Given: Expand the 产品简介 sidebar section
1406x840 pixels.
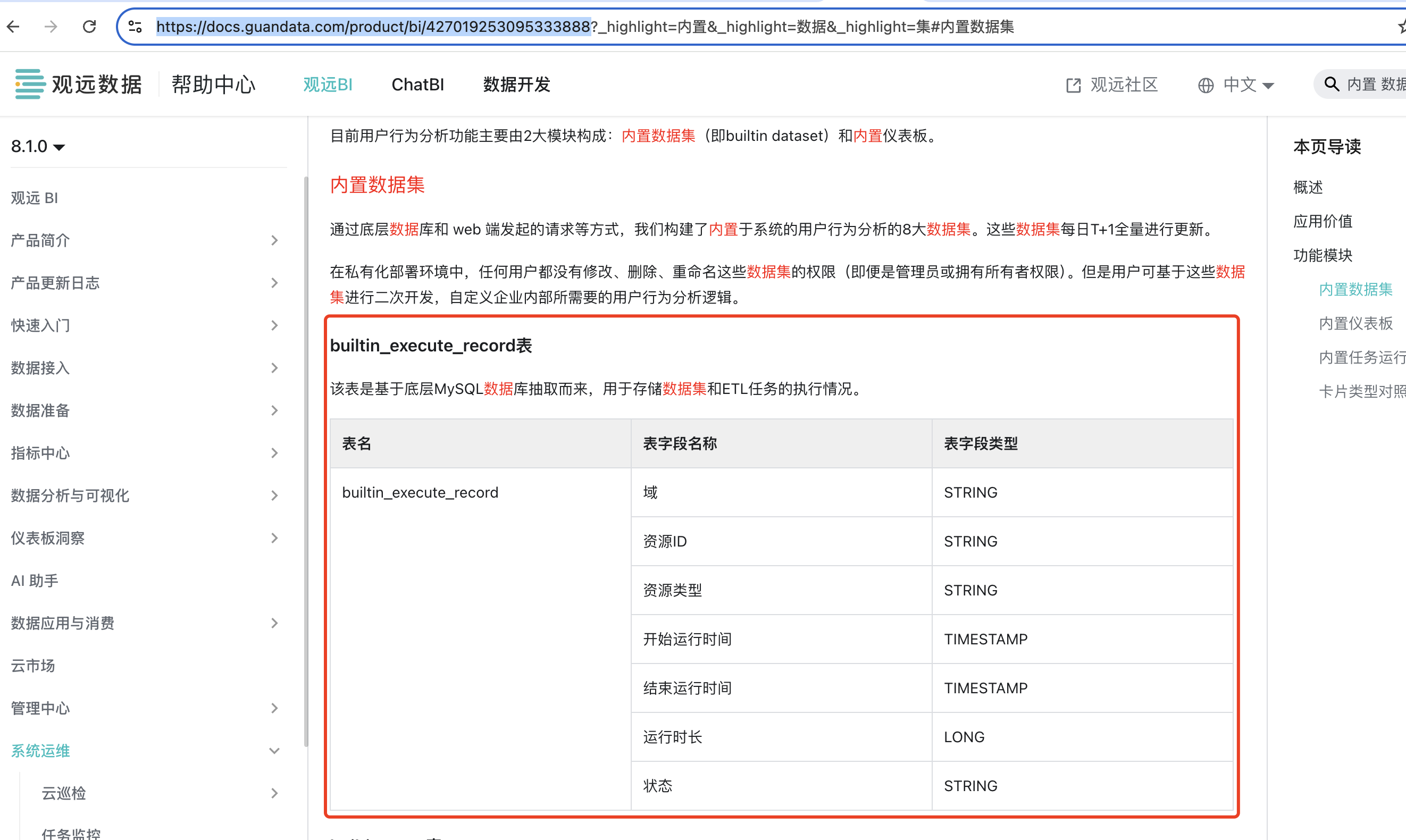Looking at the screenshot, I should [x=275, y=240].
